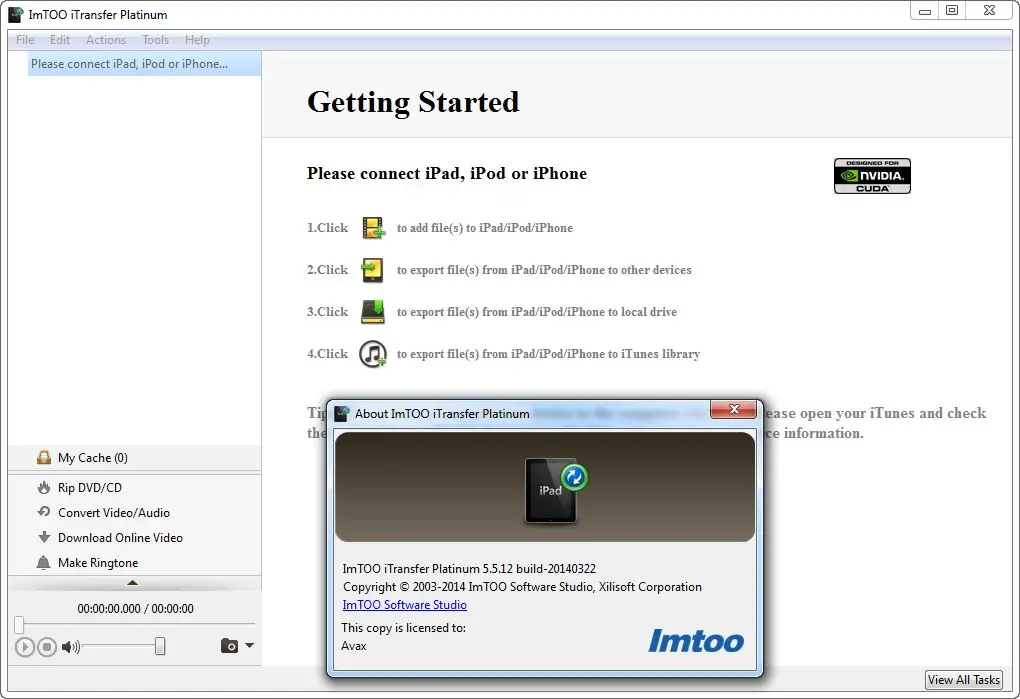The width and height of the screenshot is (1020, 699).
Task: Click the export to other devices icon
Action: (x=373, y=270)
